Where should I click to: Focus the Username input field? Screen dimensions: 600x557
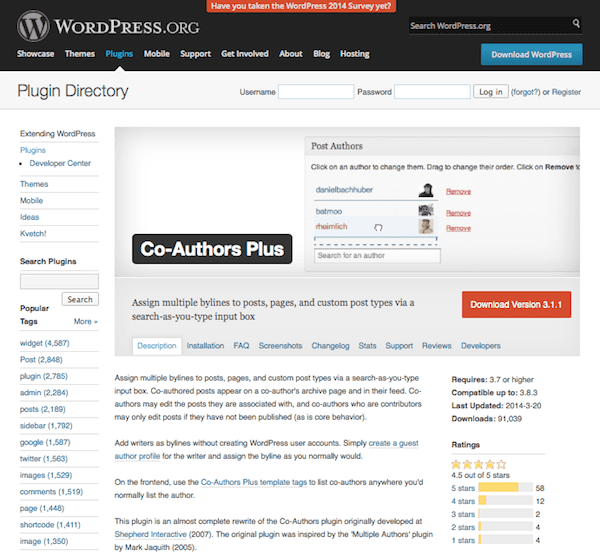click(x=315, y=92)
